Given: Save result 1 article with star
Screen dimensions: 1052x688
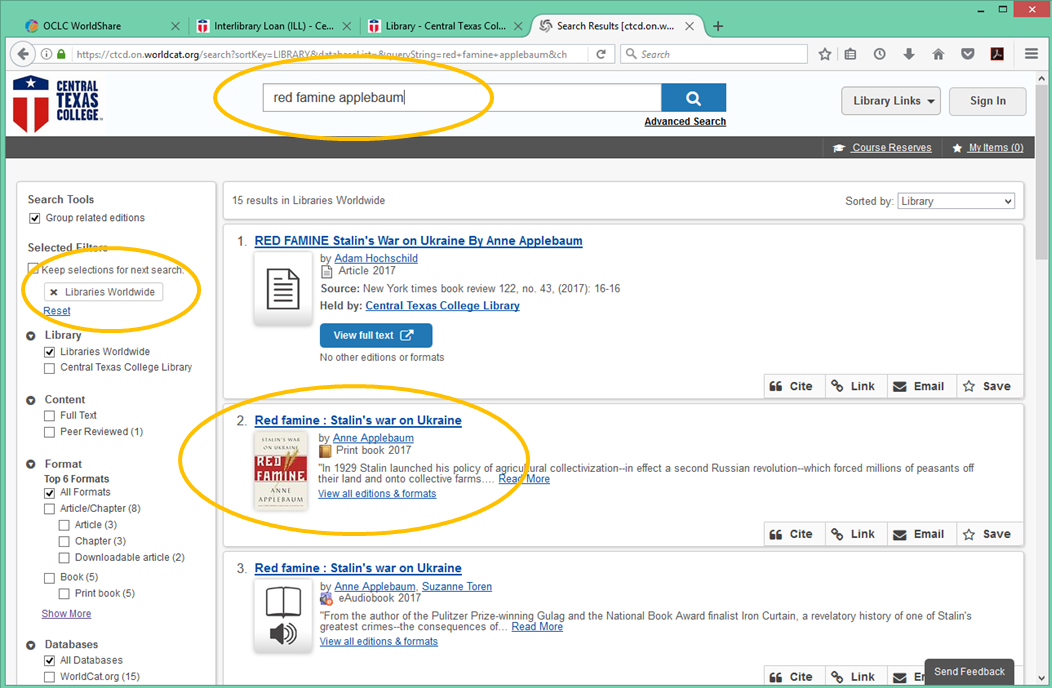Looking at the screenshot, I should [x=988, y=387].
